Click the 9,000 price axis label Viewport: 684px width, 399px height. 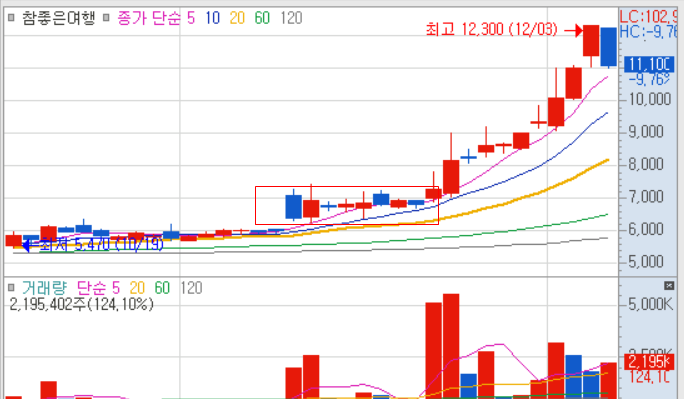(646, 132)
